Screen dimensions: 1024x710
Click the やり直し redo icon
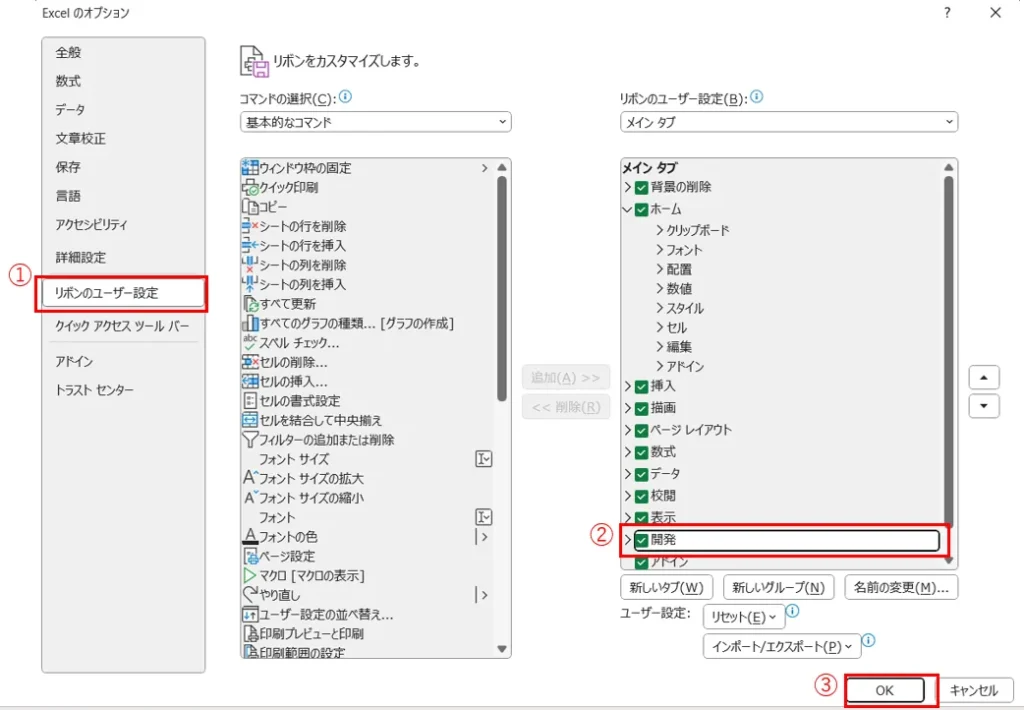click(x=250, y=594)
